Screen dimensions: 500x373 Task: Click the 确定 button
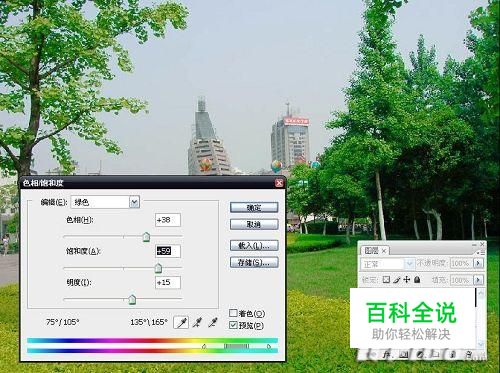(x=254, y=208)
